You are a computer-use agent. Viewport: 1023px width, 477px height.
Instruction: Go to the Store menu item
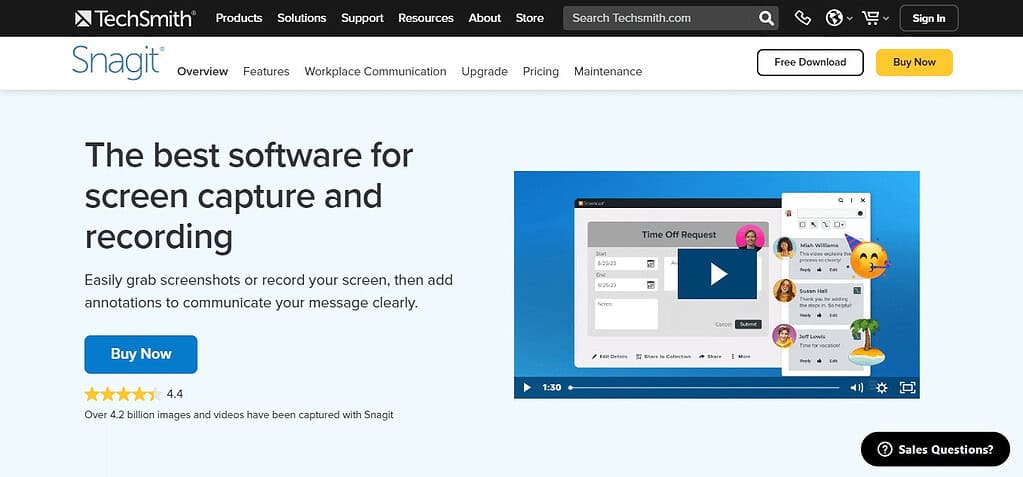530,18
